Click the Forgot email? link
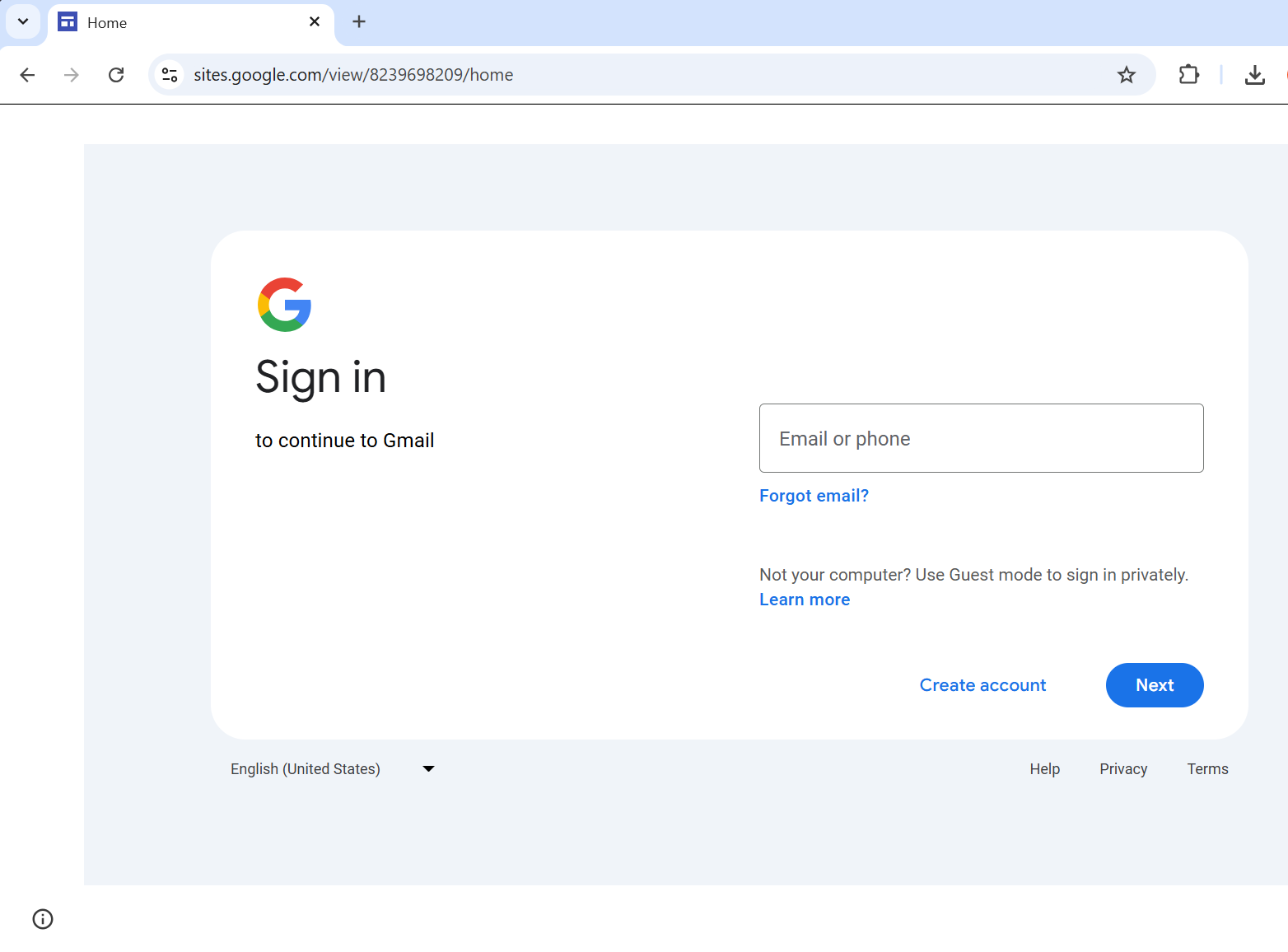Screen dimensions: 1288x952 point(814,496)
